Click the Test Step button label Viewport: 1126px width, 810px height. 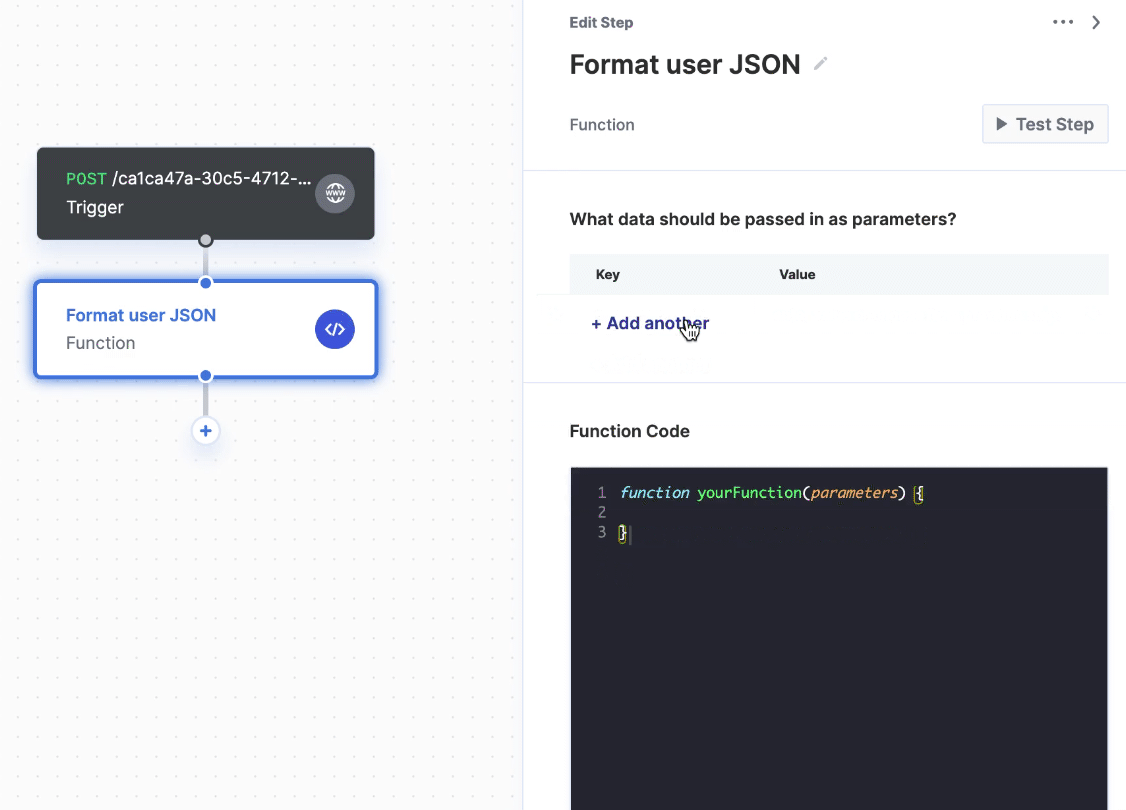(x=1054, y=124)
